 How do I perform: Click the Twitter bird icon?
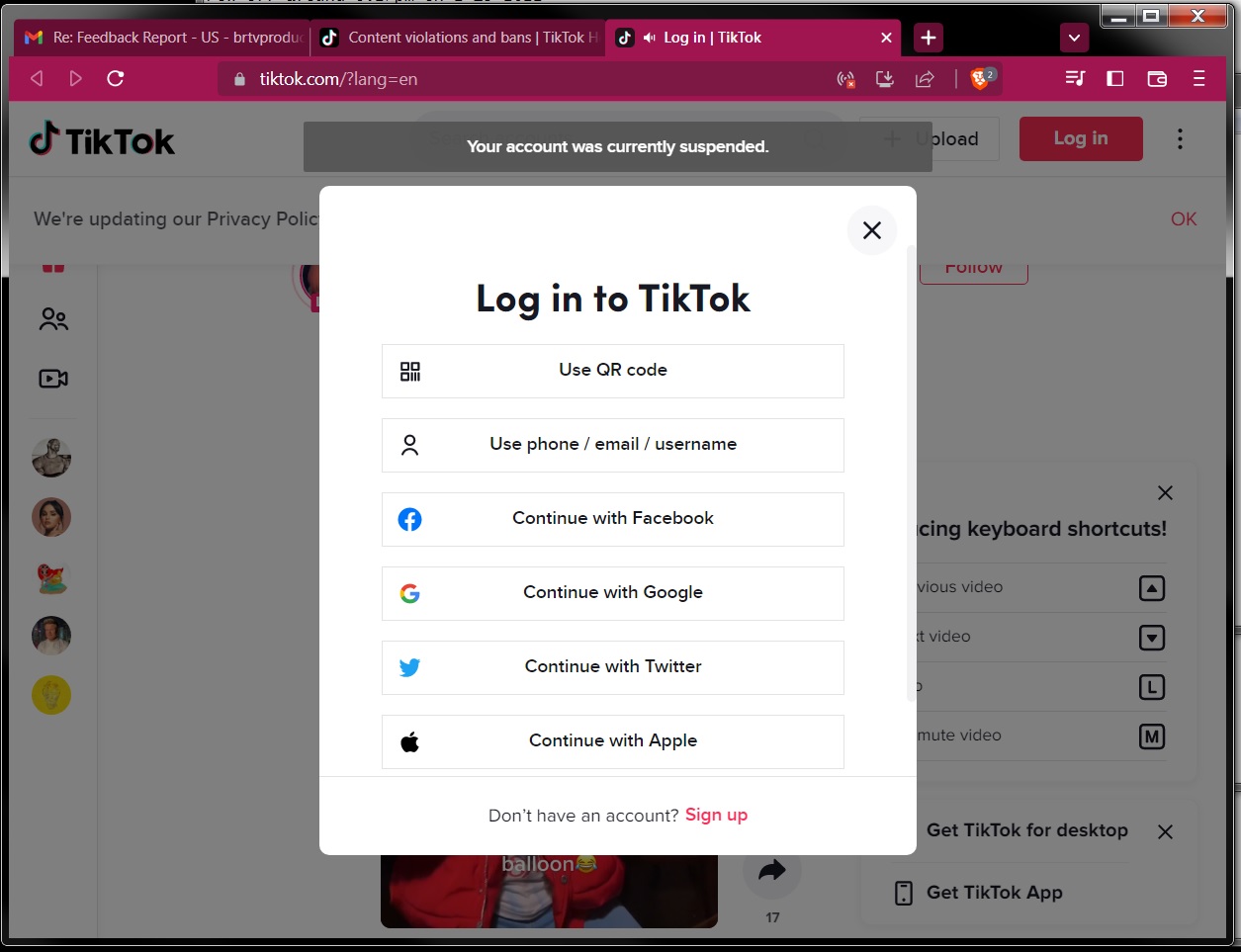coord(410,667)
